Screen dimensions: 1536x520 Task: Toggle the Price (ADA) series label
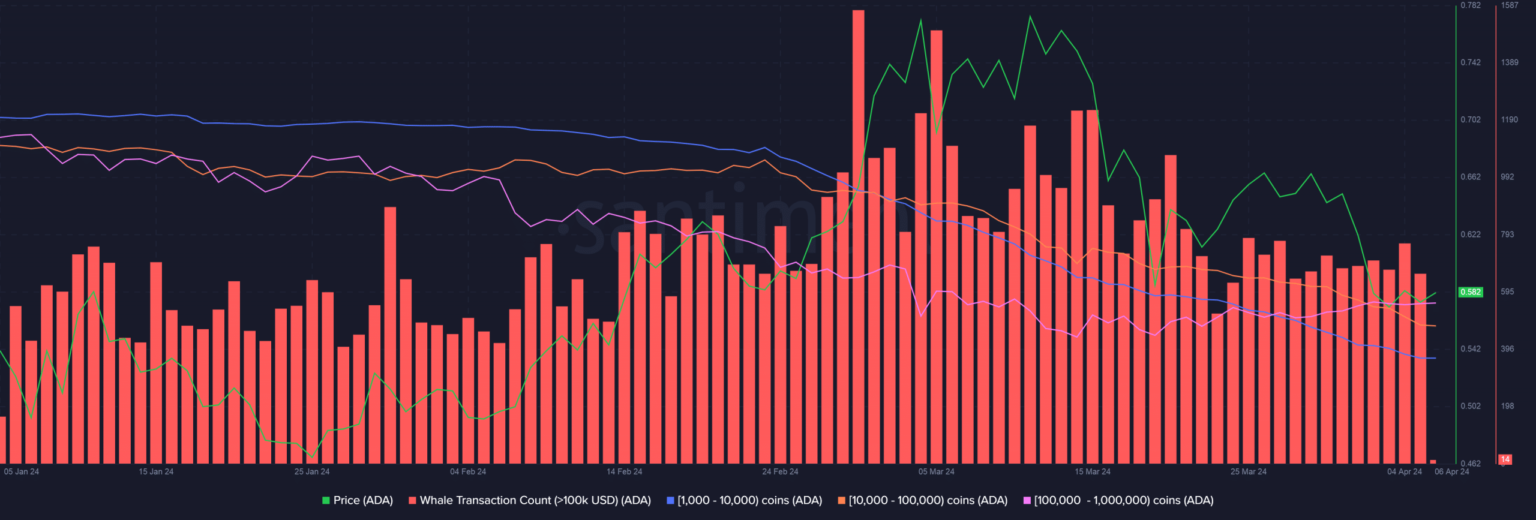(363, 500)
